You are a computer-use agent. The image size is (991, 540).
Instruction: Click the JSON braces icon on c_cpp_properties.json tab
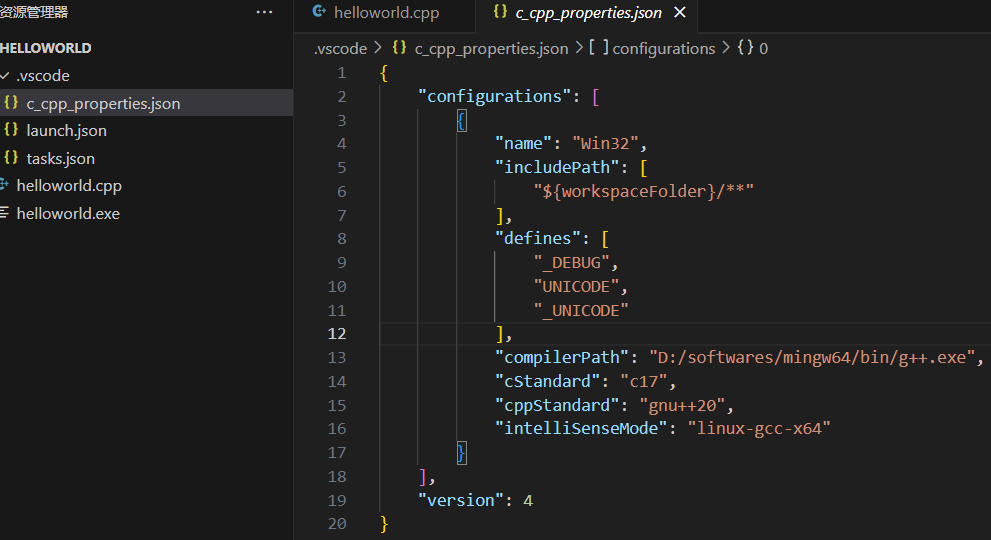[500, 13]
